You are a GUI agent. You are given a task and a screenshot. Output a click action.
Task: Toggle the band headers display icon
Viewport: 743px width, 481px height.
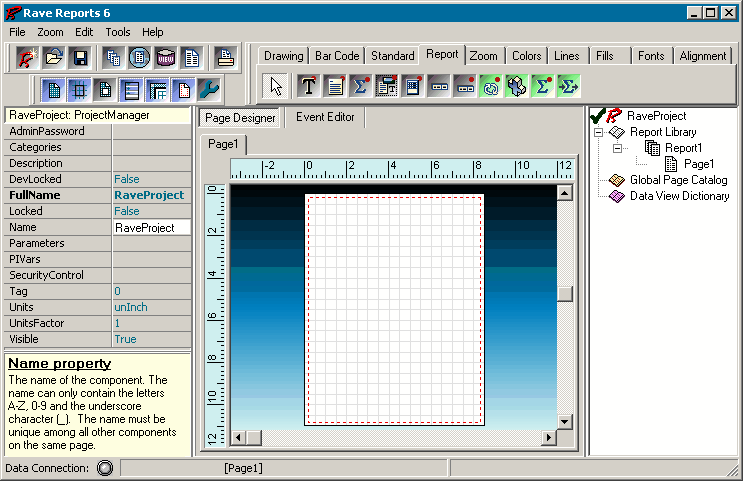(x=131, y=90)
